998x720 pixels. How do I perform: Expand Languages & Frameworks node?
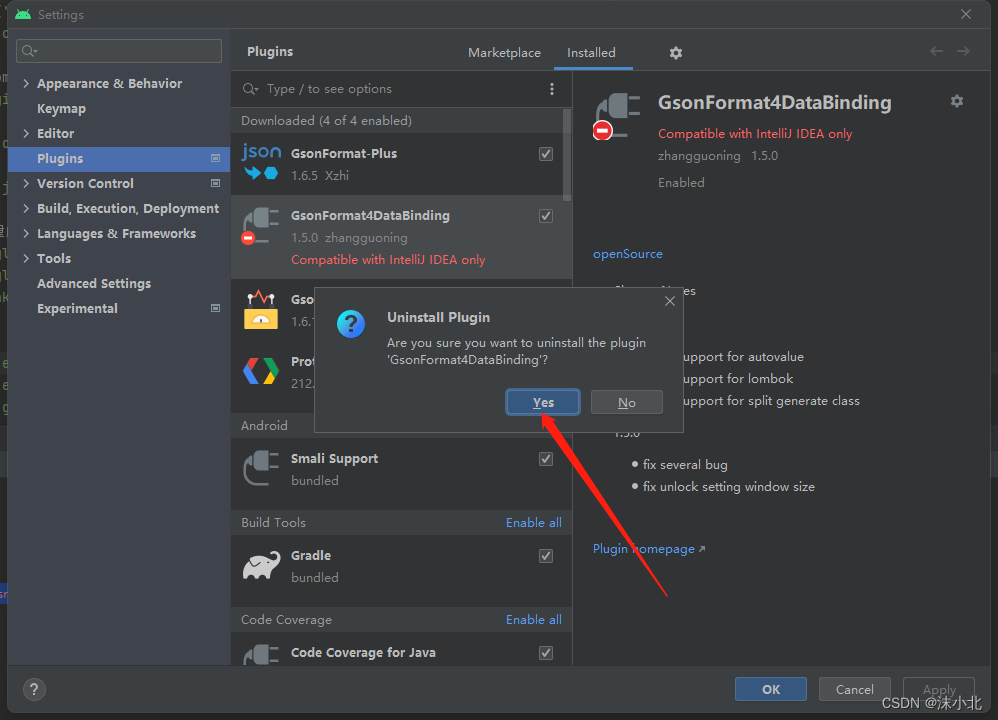tap(26, 233)
